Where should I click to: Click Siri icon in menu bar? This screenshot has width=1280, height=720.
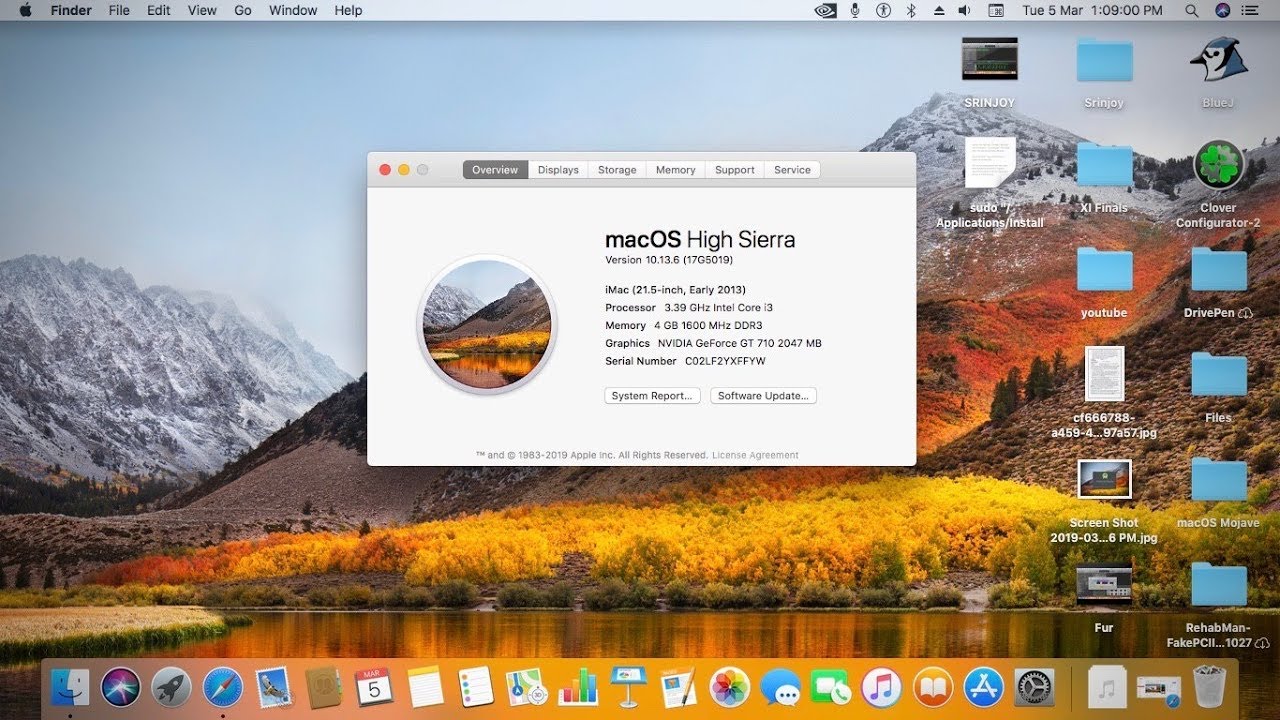click(x=1223, y=10)
